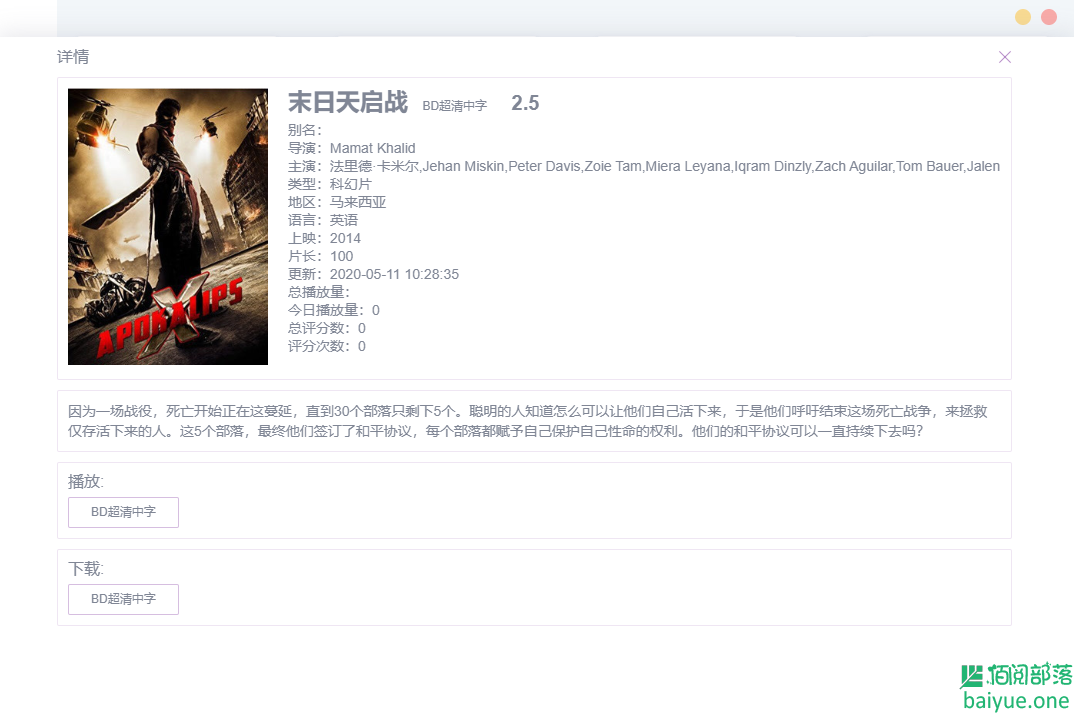Click the 播放 section heading
This screenshot has height=716, width=1074.
pos(86,482)
